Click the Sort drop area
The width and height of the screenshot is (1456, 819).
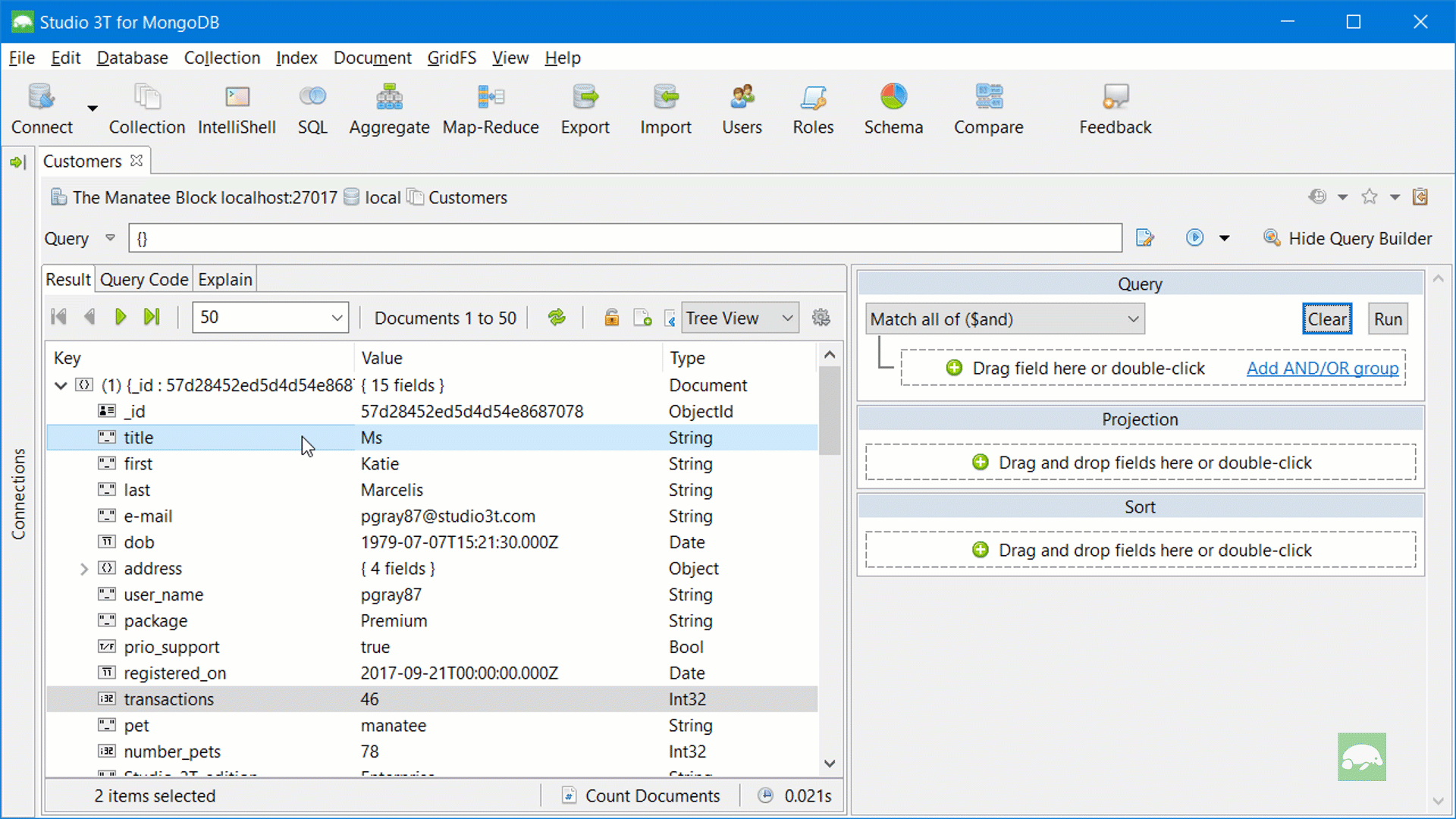tap(1141, 550)
